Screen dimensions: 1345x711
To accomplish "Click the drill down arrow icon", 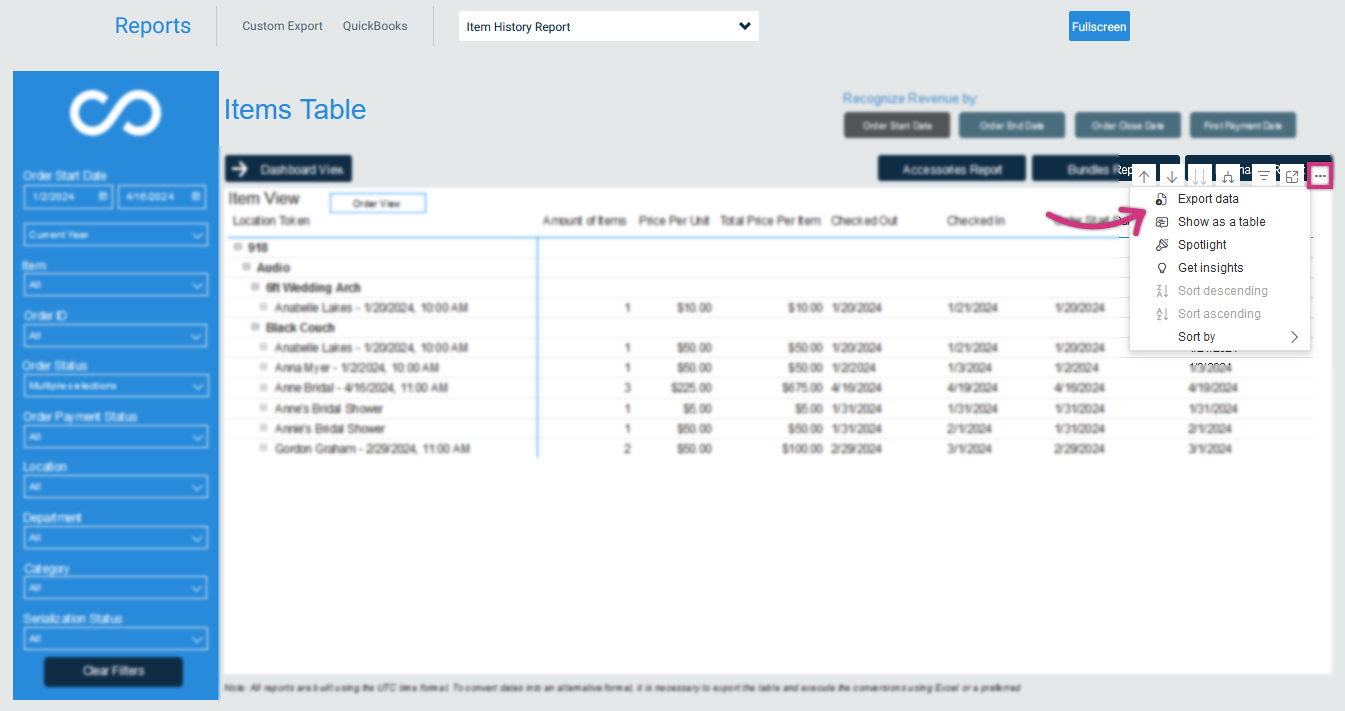I will 1171,174.
